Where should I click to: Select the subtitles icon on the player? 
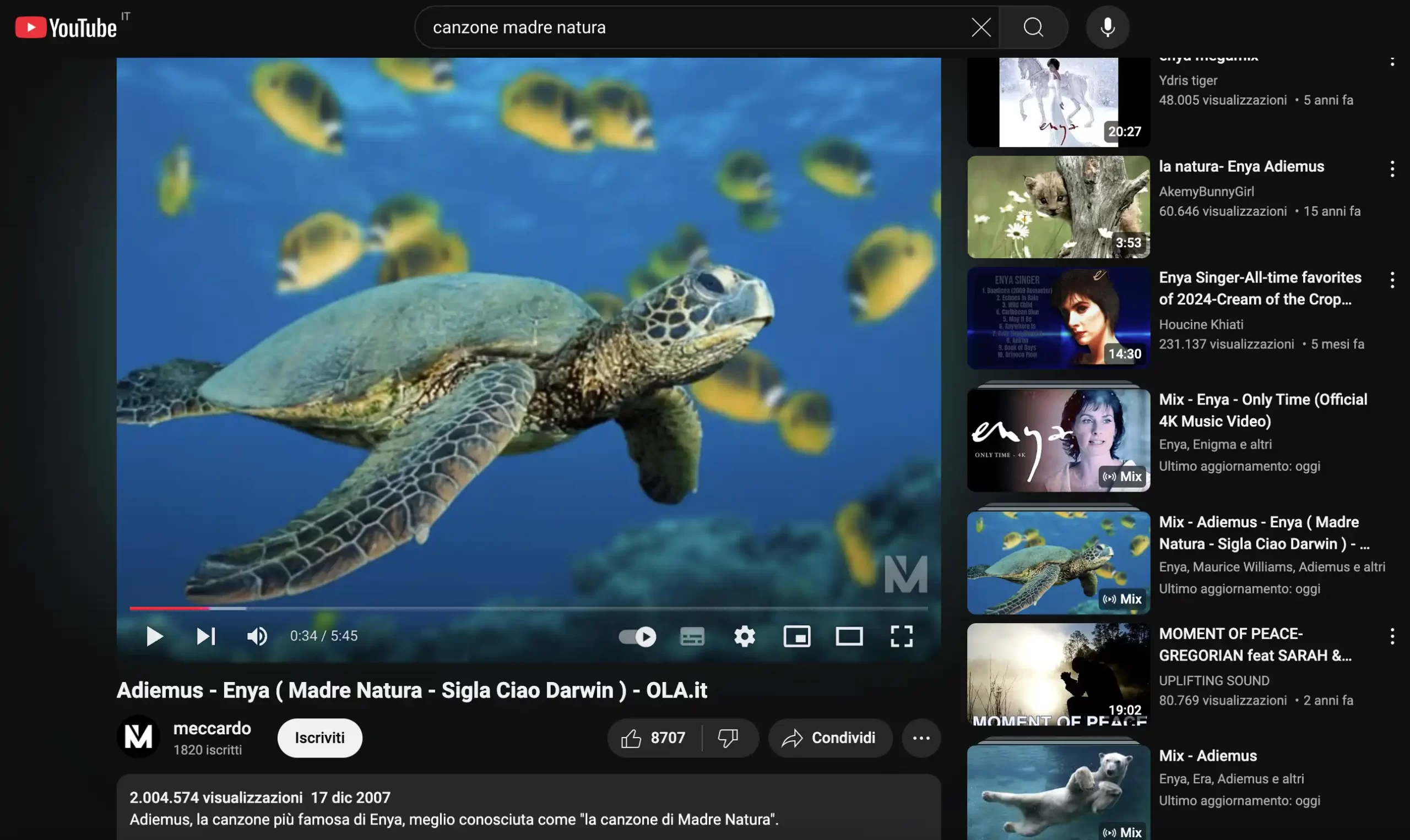pos(692,636)
